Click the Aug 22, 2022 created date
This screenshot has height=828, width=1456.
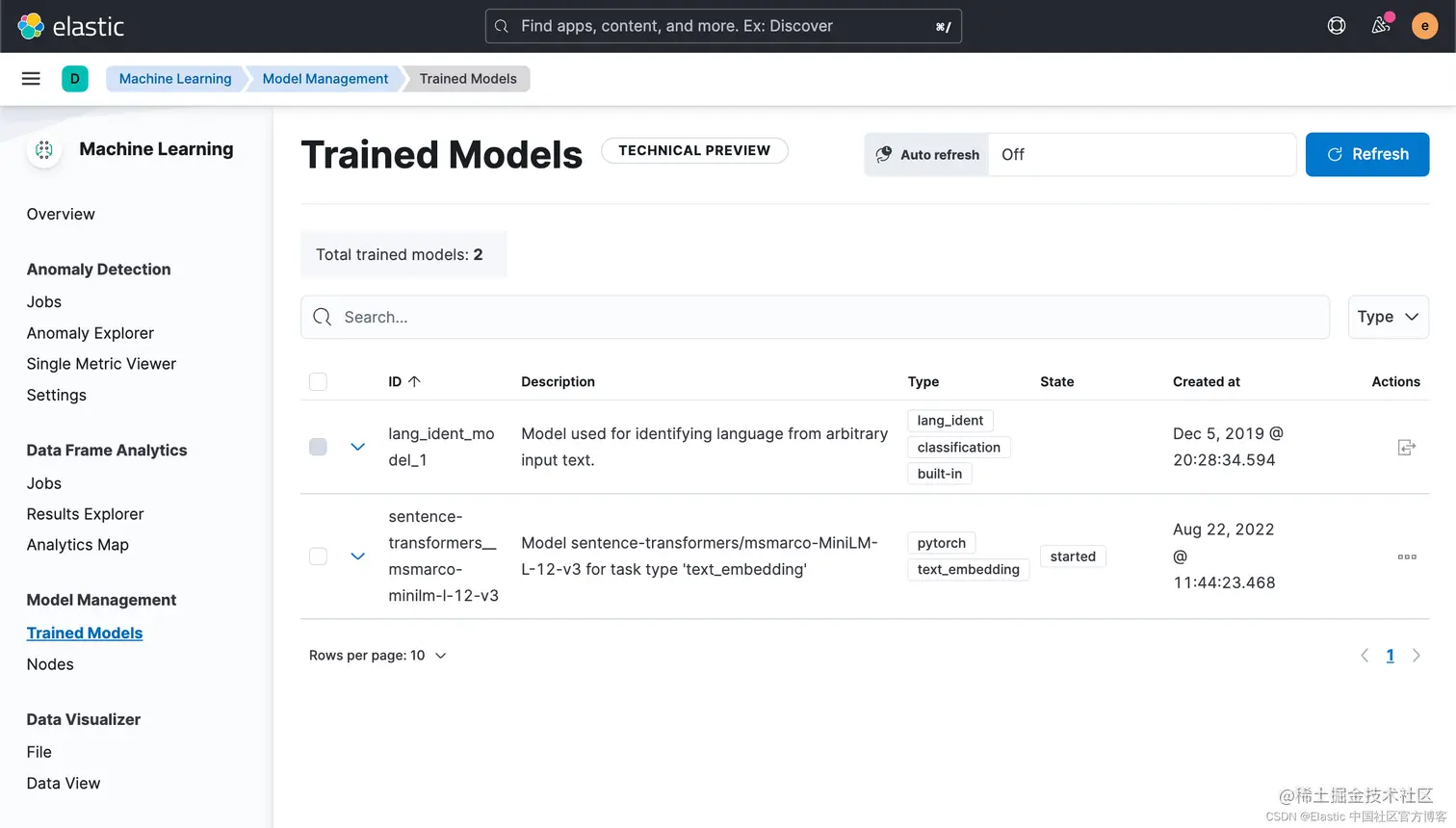(1224, 556)
